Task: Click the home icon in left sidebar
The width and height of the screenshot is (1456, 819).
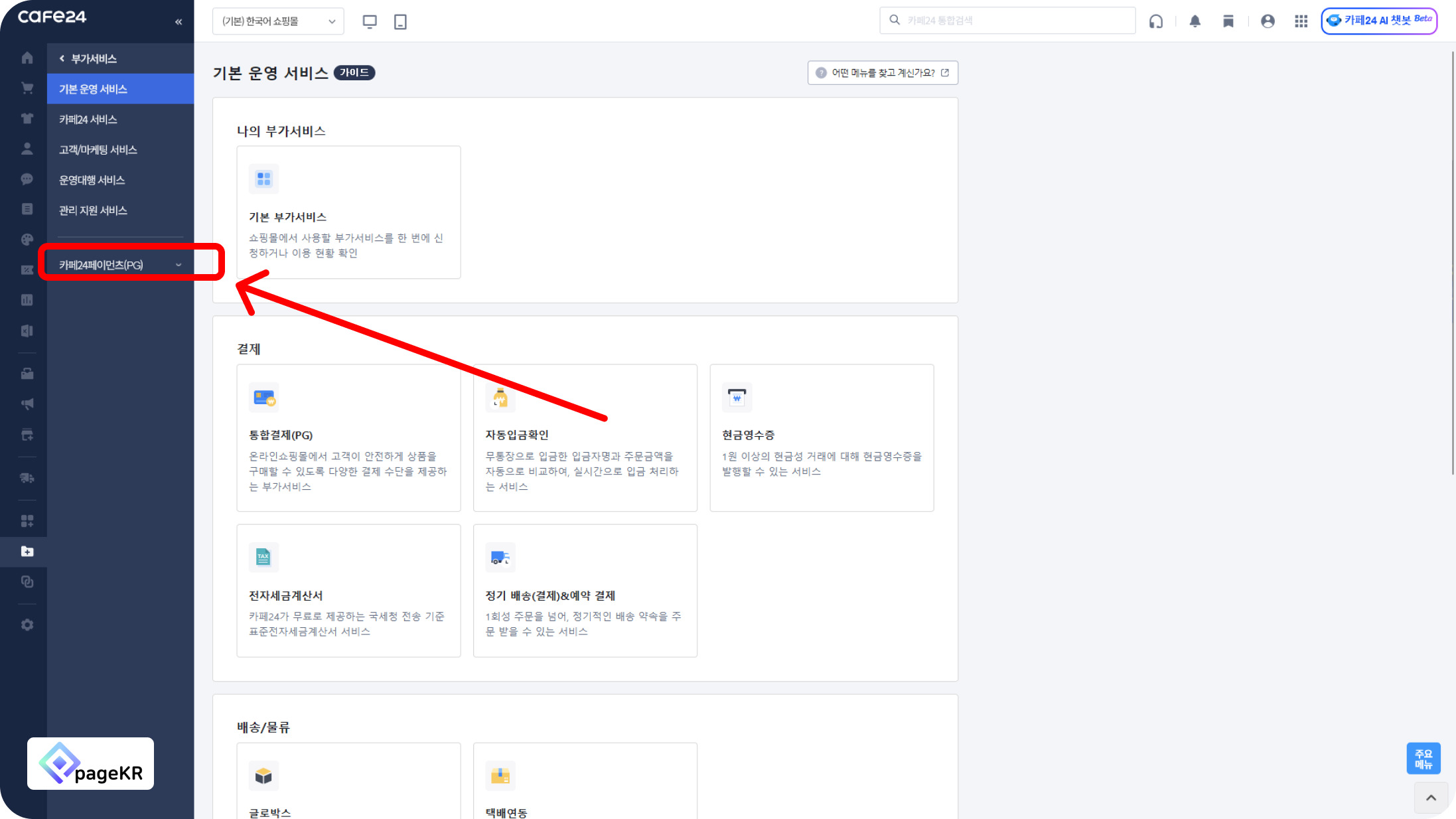Action: point(27,58)
